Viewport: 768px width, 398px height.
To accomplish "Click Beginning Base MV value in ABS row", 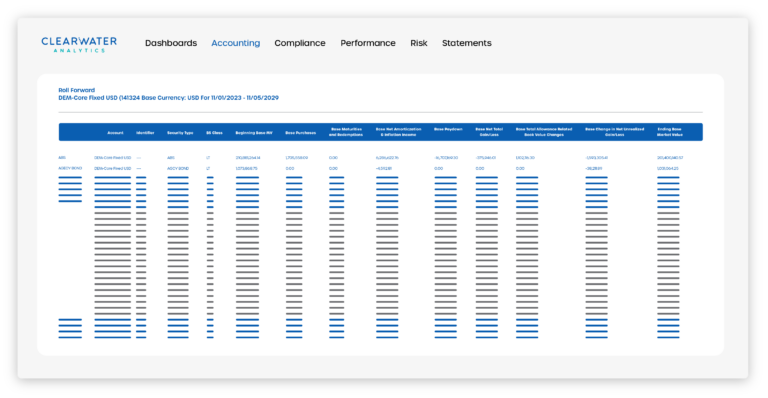I will click(x=248, y=158).
